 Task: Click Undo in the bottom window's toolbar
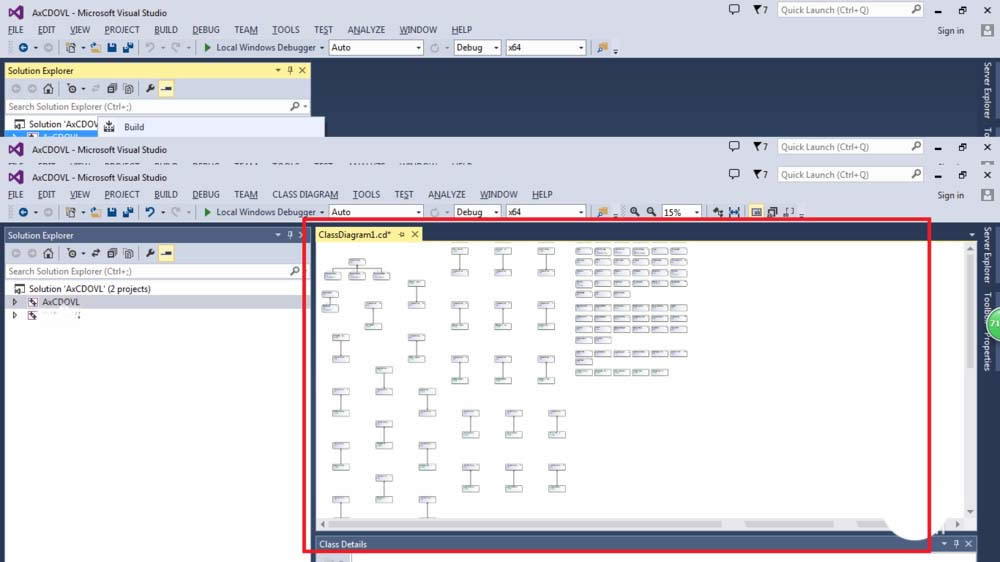point(149,212)
